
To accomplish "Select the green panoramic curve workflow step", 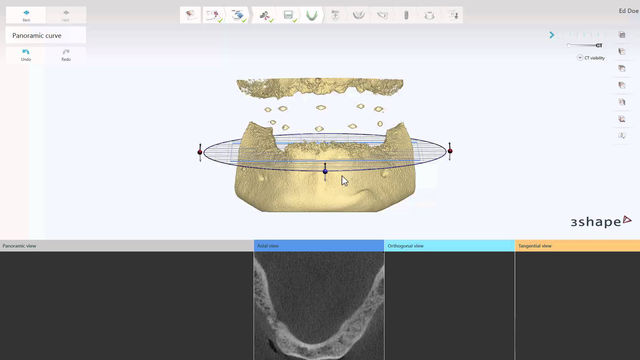I will pyautogui.click(x=311, y=16).
